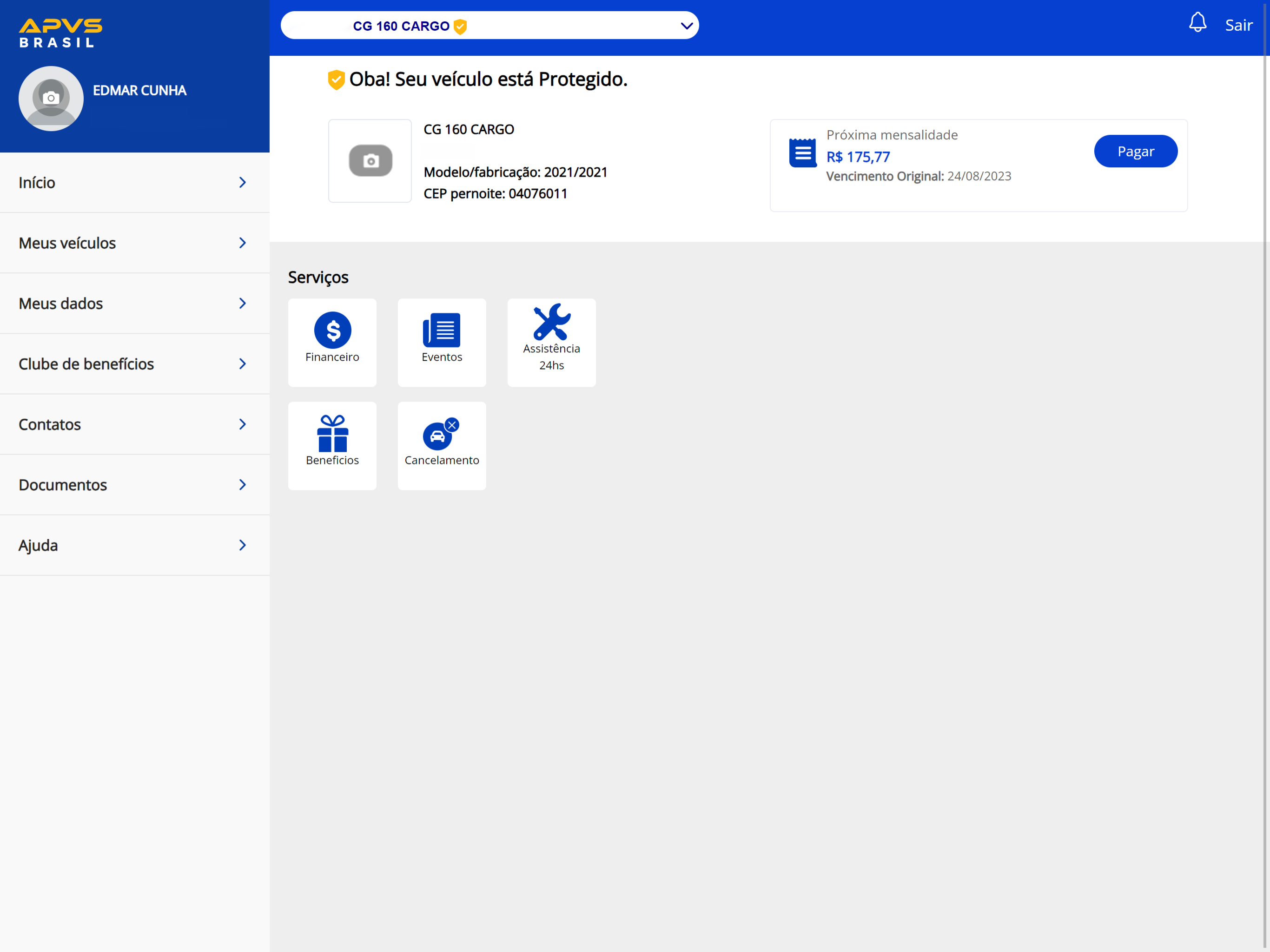Open the Benefícios service
The image size is (1270, 952).
pyautogui.click(x=332, y=446)
